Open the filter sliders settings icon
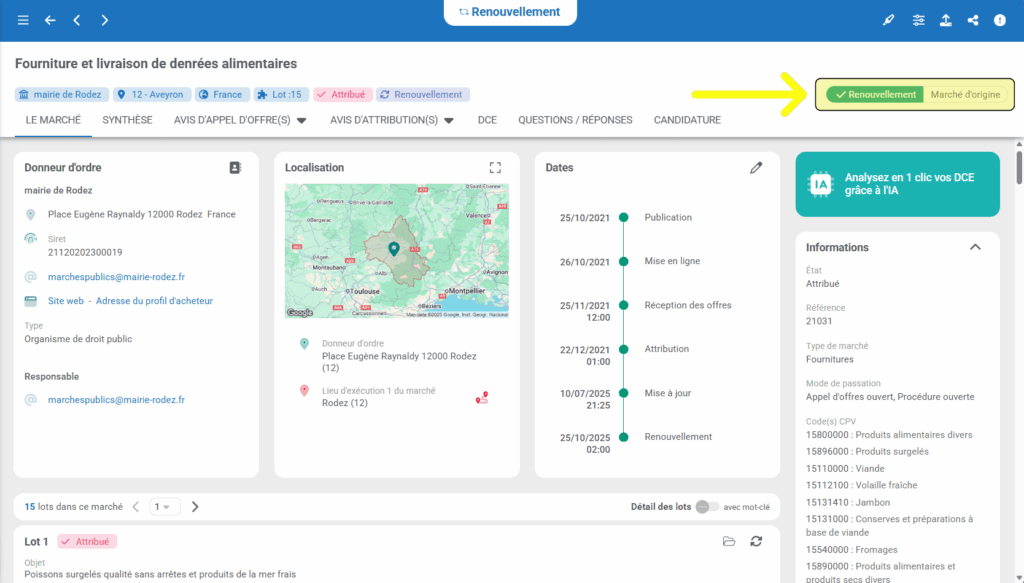The width and height of the screenshot is (1024, 583). tap(918, 20)
